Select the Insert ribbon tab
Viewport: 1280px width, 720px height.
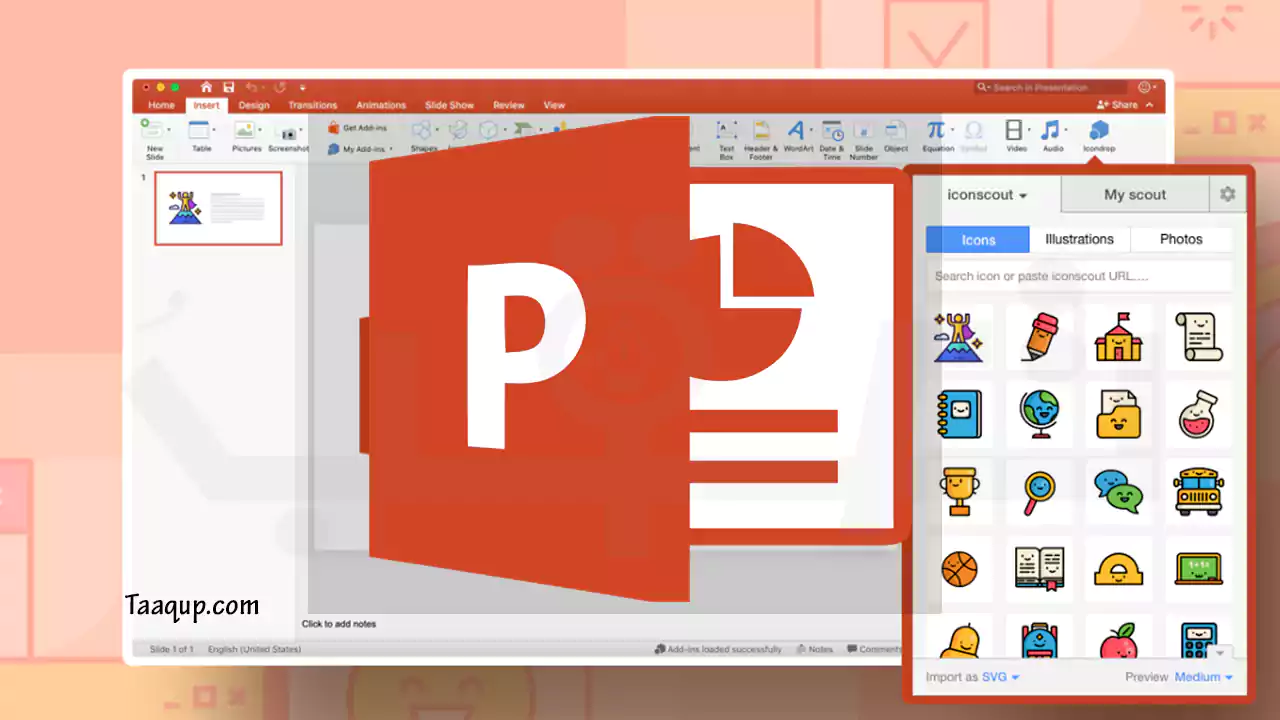pos(206,105)
